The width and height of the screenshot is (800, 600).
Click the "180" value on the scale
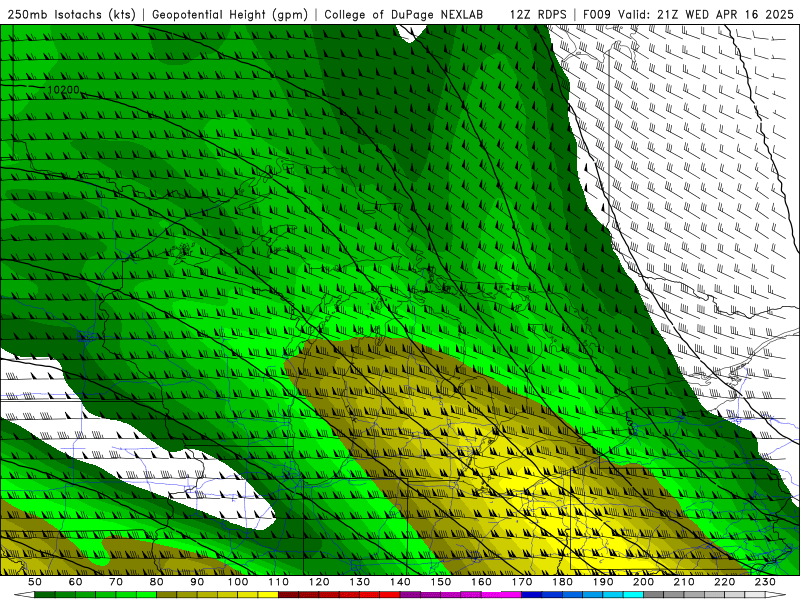click(x=563, y=582)
